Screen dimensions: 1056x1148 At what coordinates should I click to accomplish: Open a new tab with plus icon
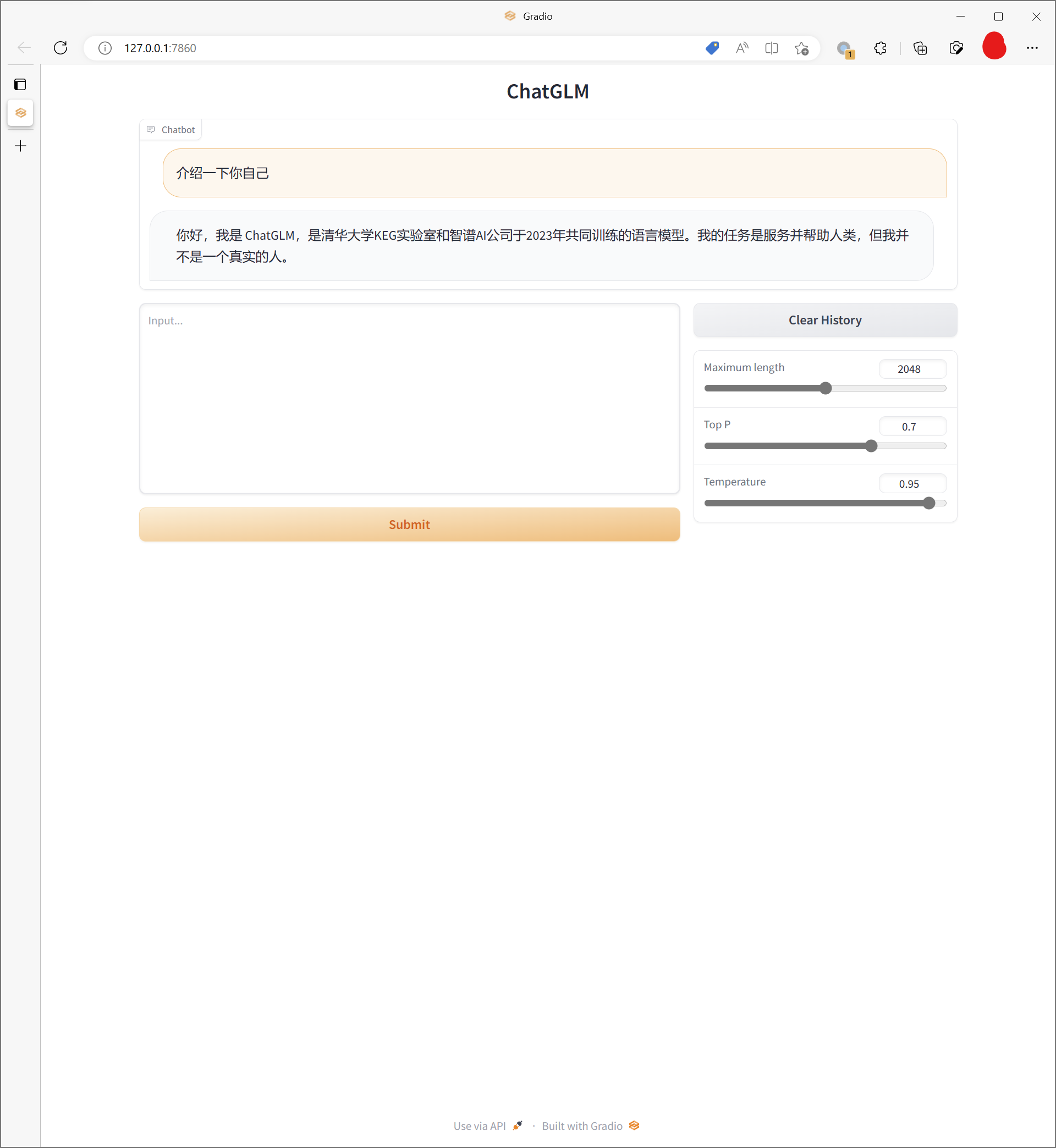(x=20, y=146)
